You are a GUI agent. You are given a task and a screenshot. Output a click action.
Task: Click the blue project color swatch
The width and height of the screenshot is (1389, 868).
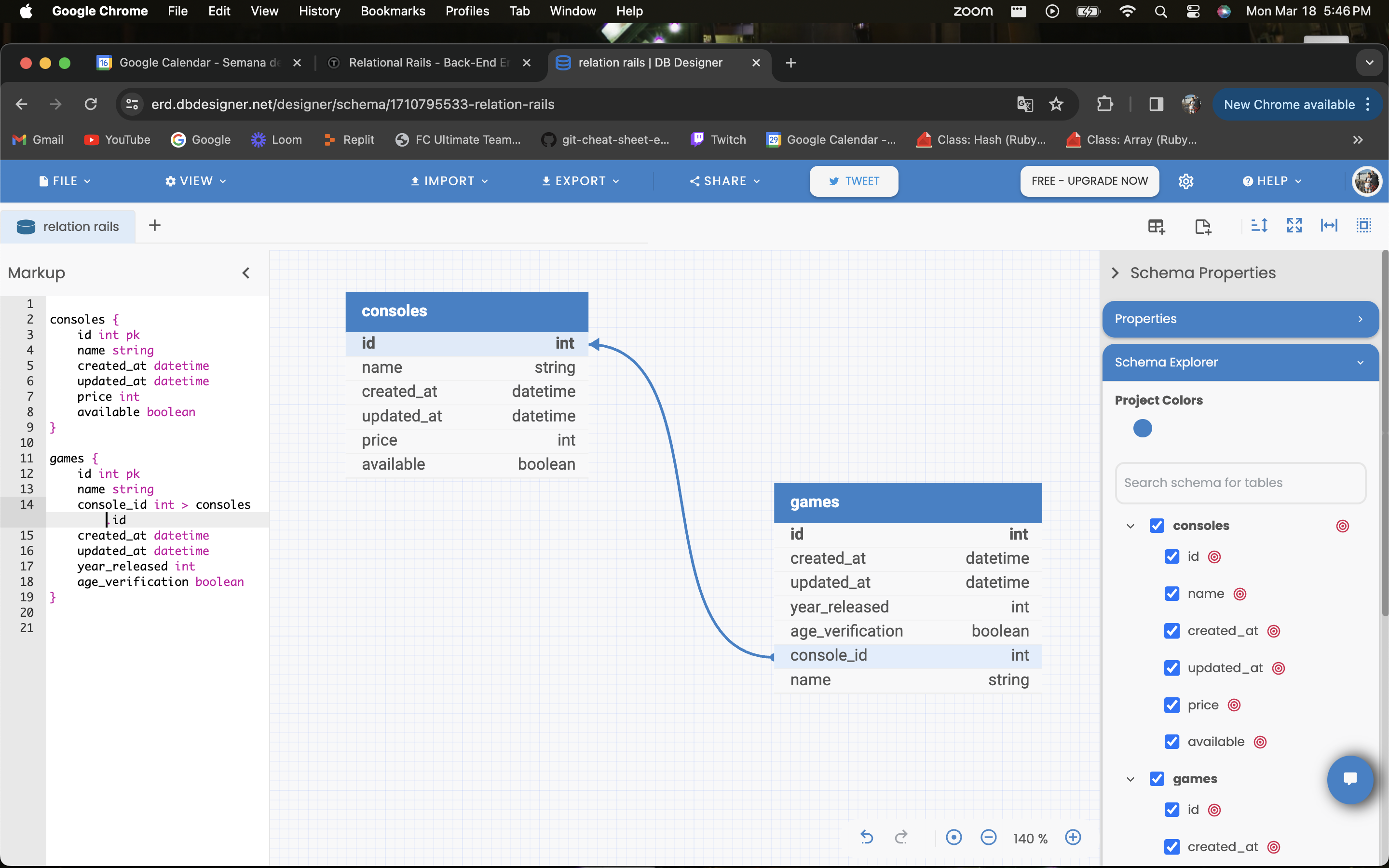(1142, 428)
